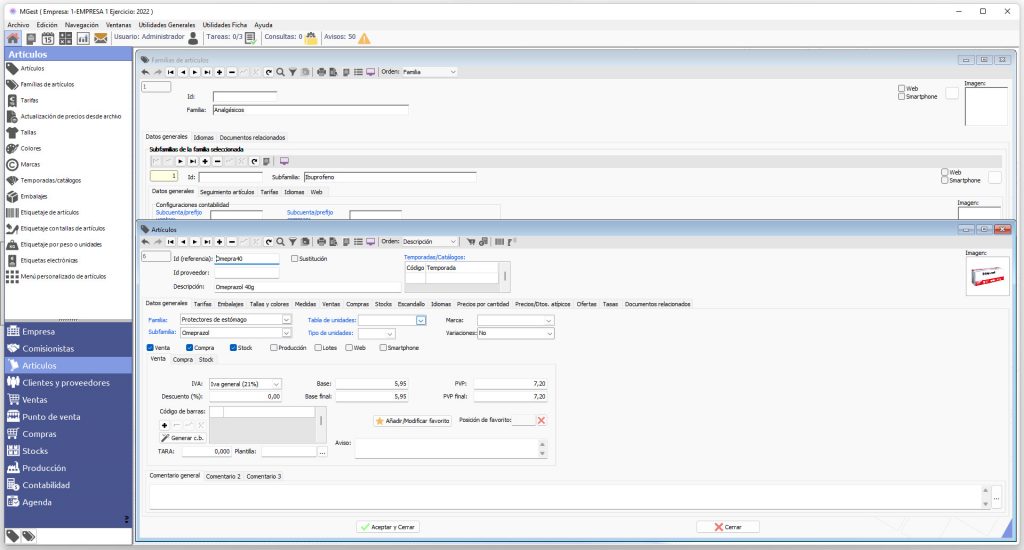Click the red X beside Posición de favorito

point(541,420)
